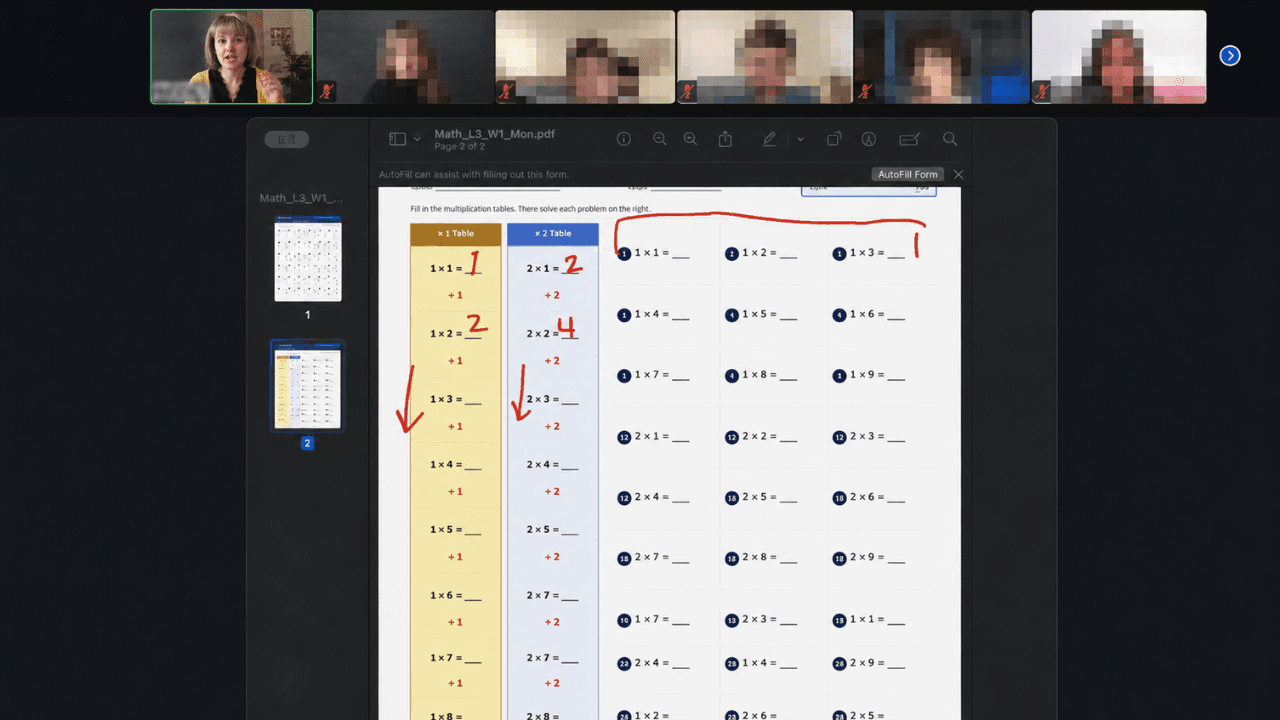Click the "× 1 Table" column header
The width and height of the screenshot is (1280, 720).
[x=456, y=234]
